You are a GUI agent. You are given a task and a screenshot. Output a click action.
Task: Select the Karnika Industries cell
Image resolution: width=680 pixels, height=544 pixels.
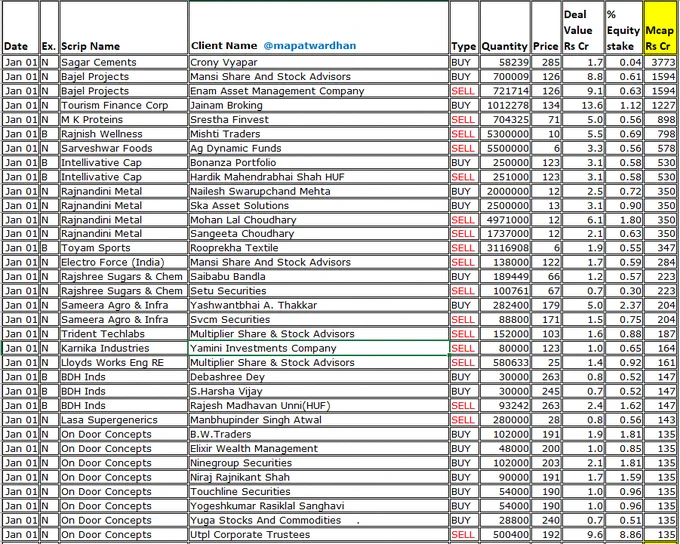[x=124, y=348]
